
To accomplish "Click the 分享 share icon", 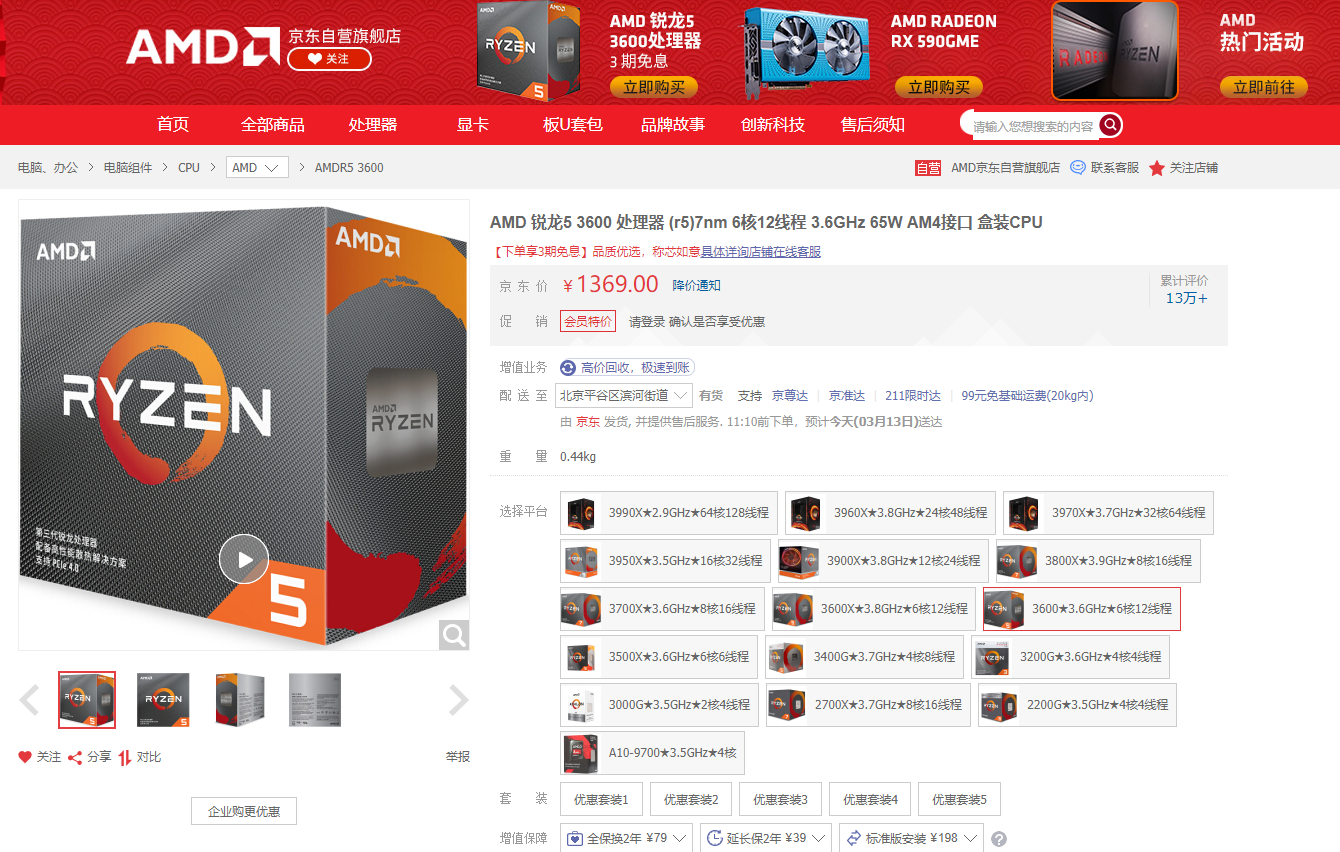I will [75, 757].
